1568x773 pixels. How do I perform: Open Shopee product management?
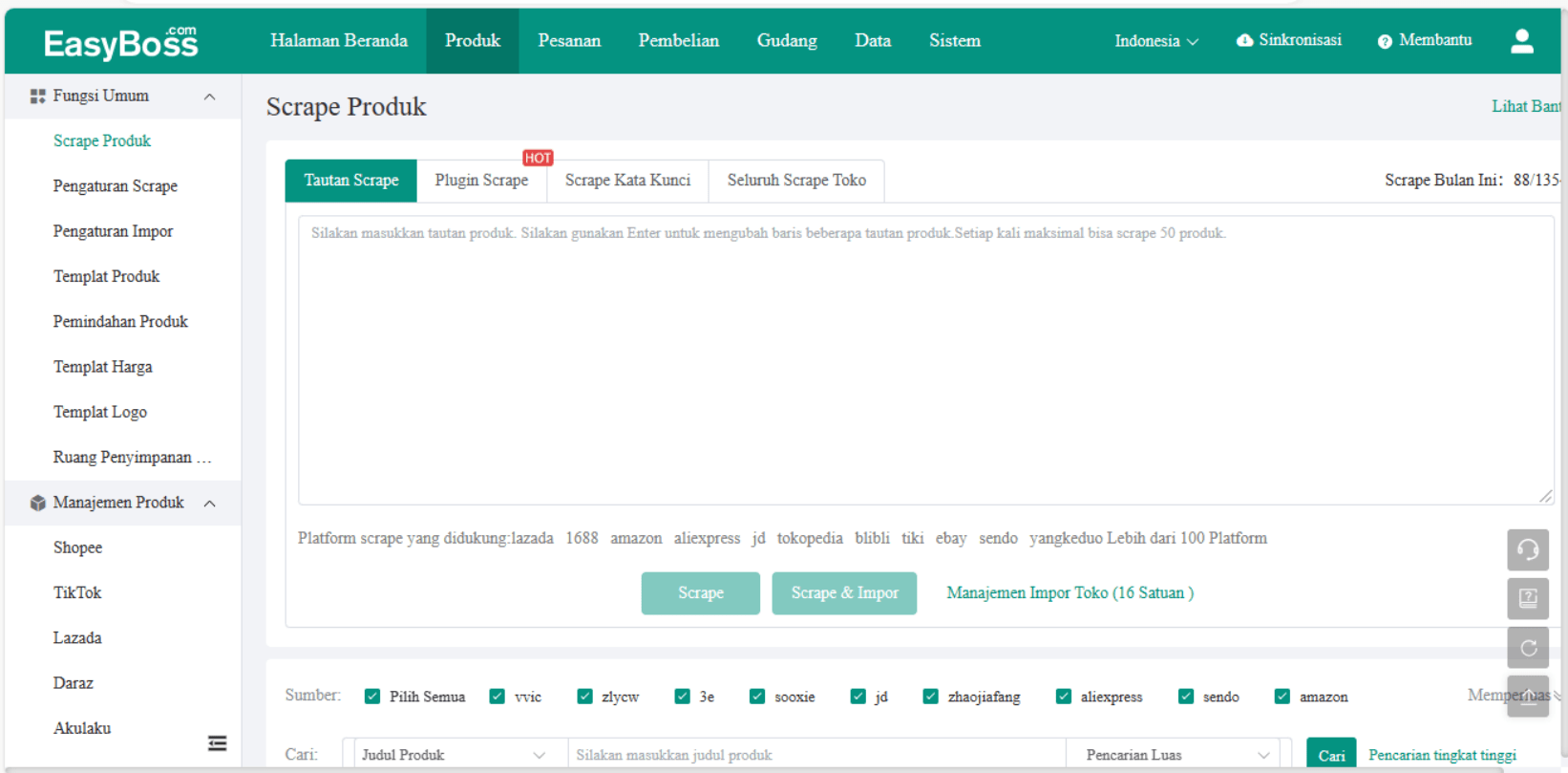78,548
